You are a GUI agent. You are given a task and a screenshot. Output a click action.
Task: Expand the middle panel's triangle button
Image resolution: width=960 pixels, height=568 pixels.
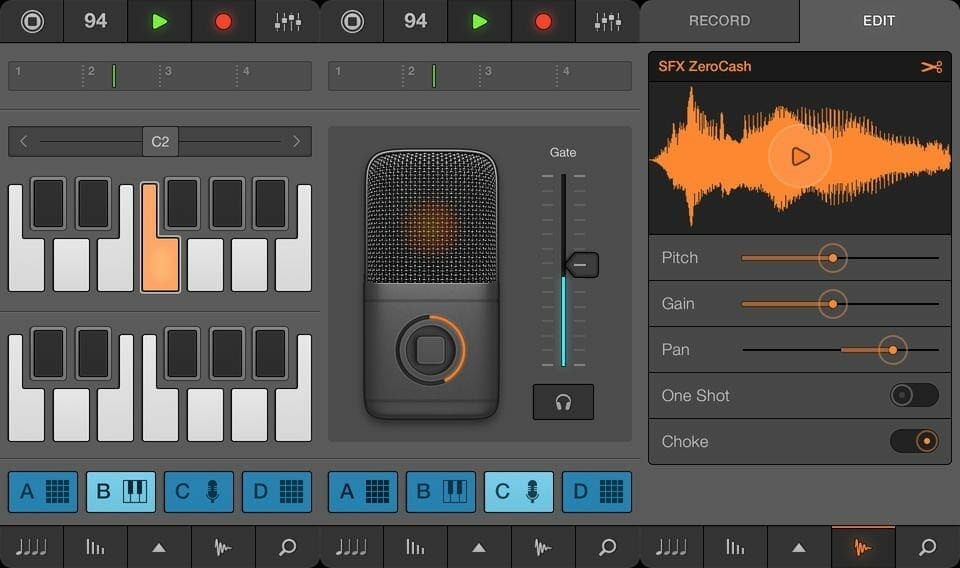click(x=479, y=547)
